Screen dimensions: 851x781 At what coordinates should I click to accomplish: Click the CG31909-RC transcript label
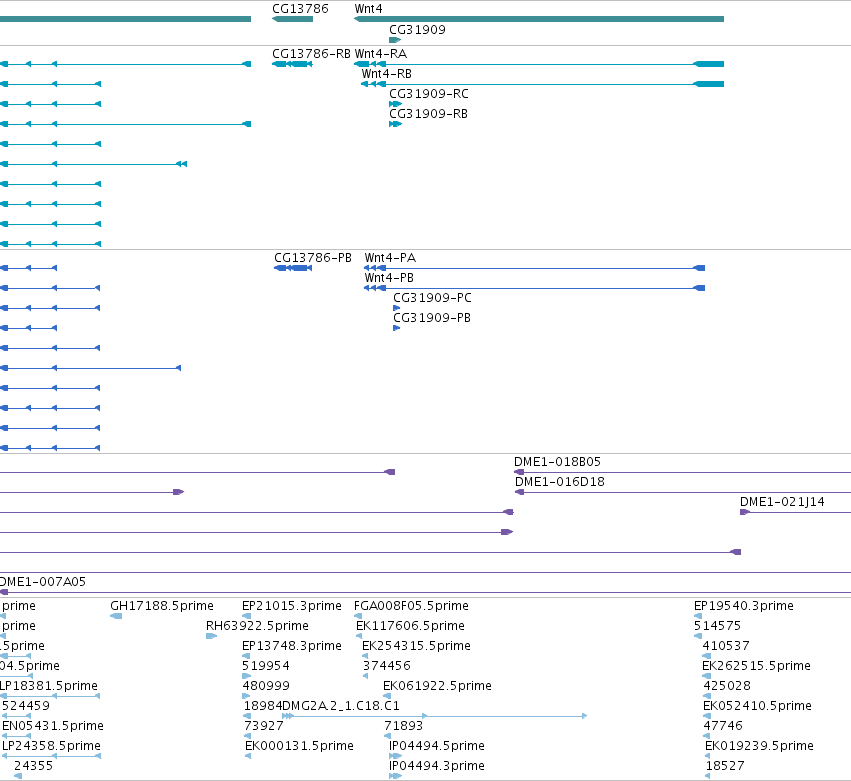(x=429, y=93)
